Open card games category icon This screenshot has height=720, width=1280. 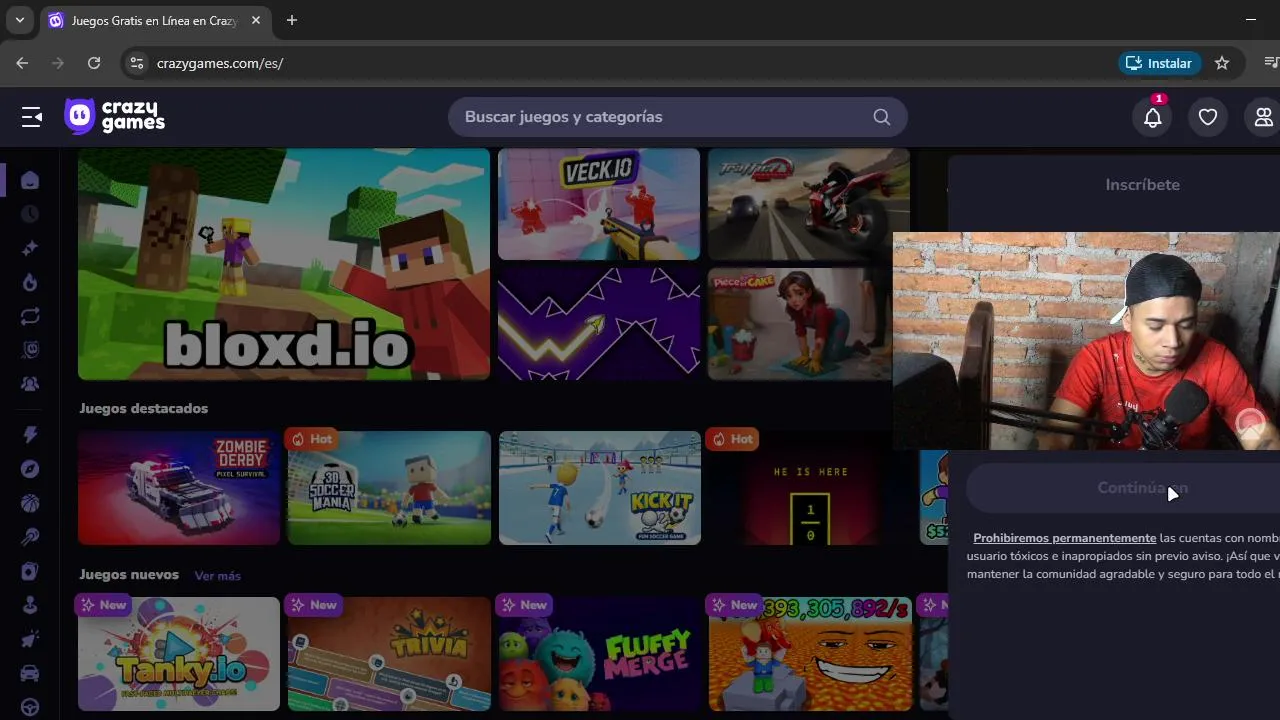pos(30,571)
